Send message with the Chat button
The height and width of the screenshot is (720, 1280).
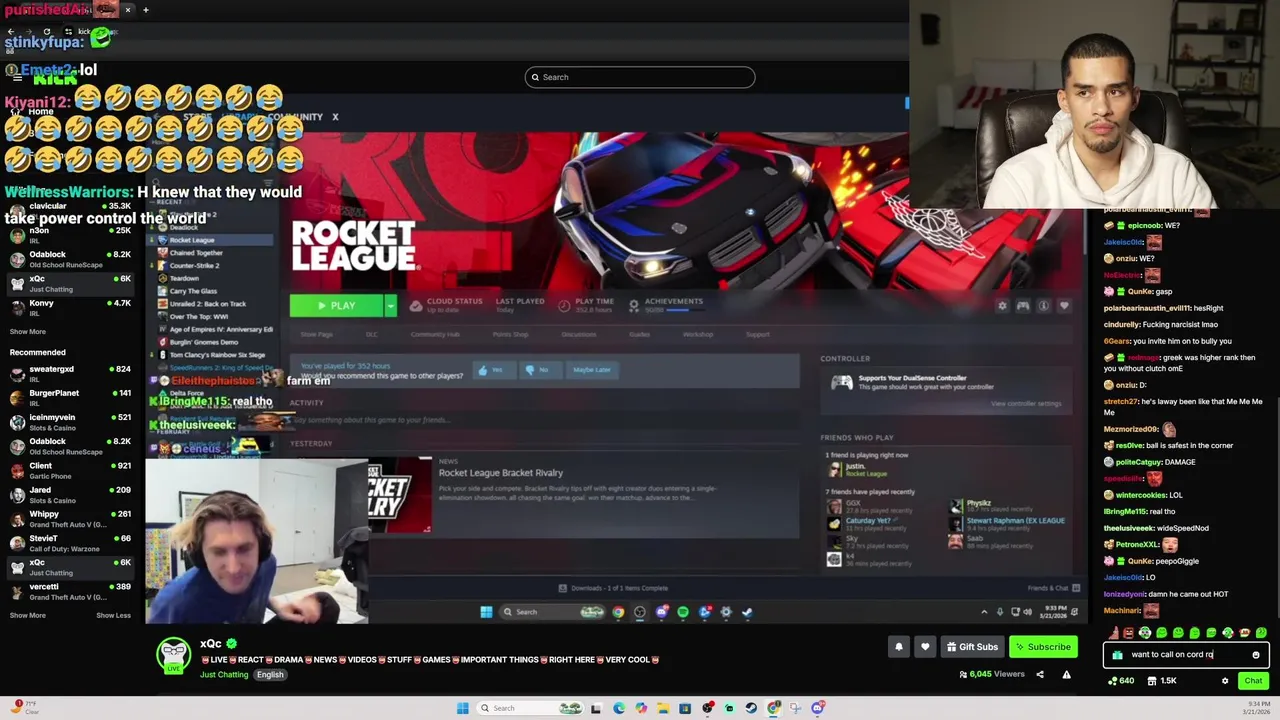pos(1253,681)
